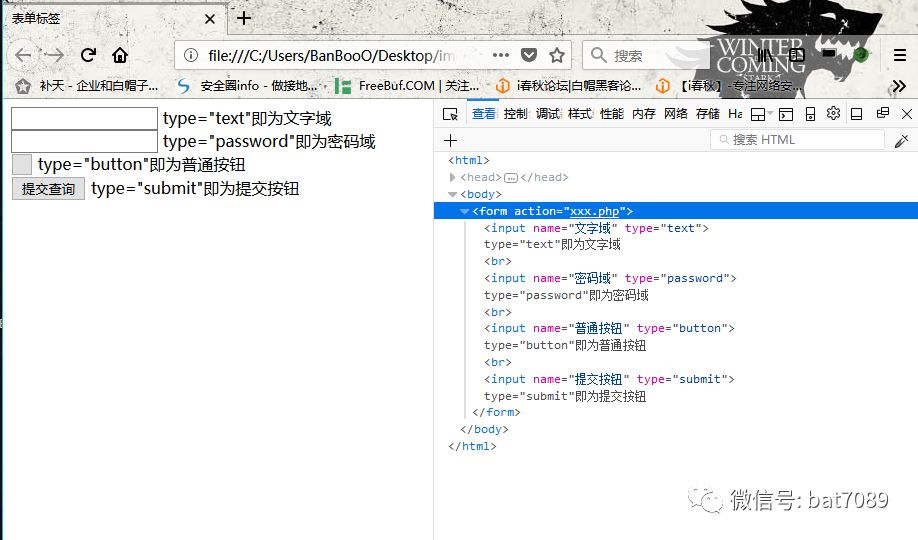Submit form with 提交查询 button
The width and height of the screenshot is (918, 540).
click(49, 189)
